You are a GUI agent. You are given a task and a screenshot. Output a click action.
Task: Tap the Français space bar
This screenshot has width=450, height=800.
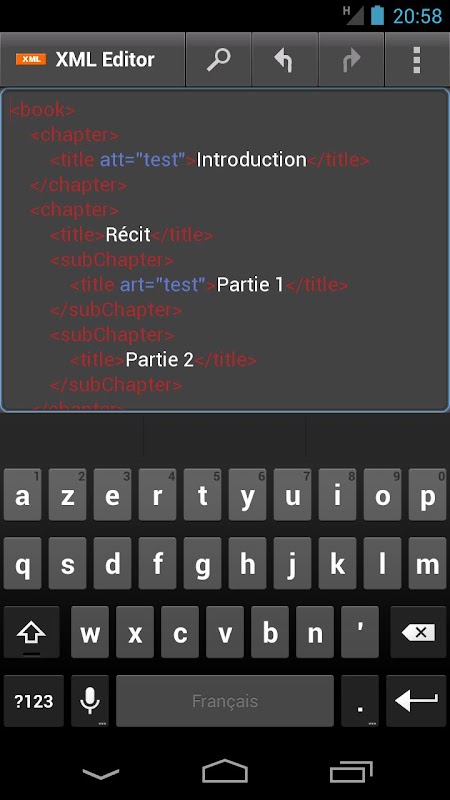(224, 701)
